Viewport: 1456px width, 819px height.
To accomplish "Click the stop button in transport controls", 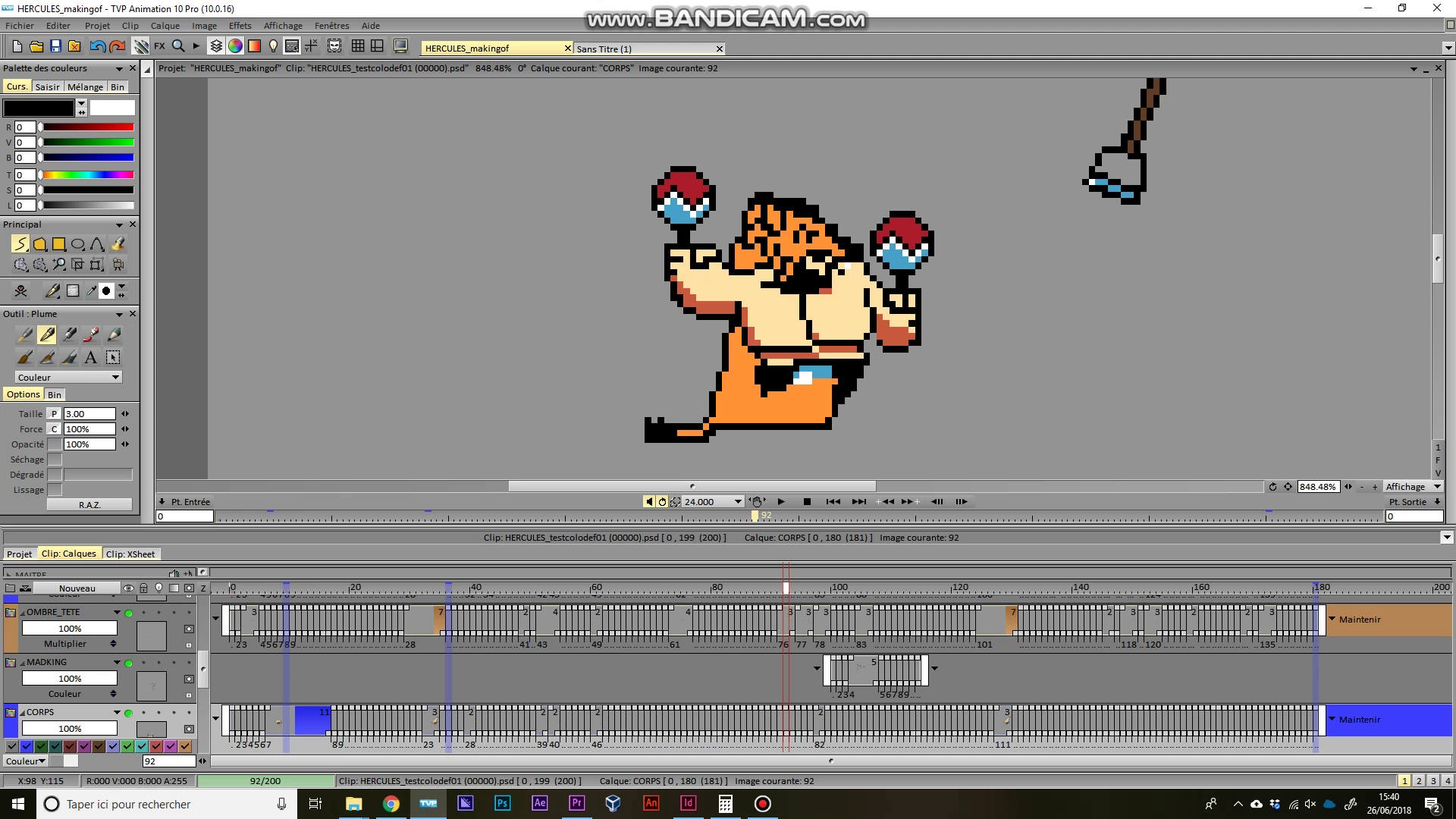I will click(x=807, y=501).
